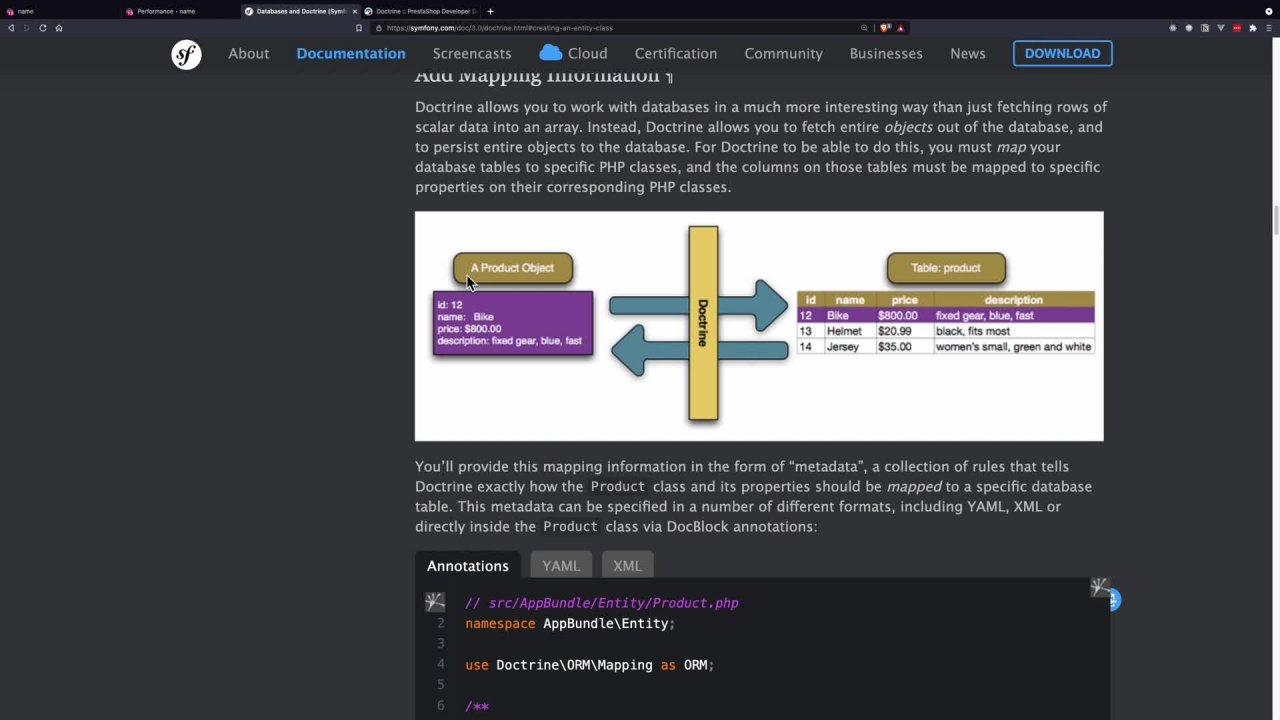The height and width of the screenshot is (720, 1280).
Task: Open the Community nav link
Action: (x=783, y=54)
